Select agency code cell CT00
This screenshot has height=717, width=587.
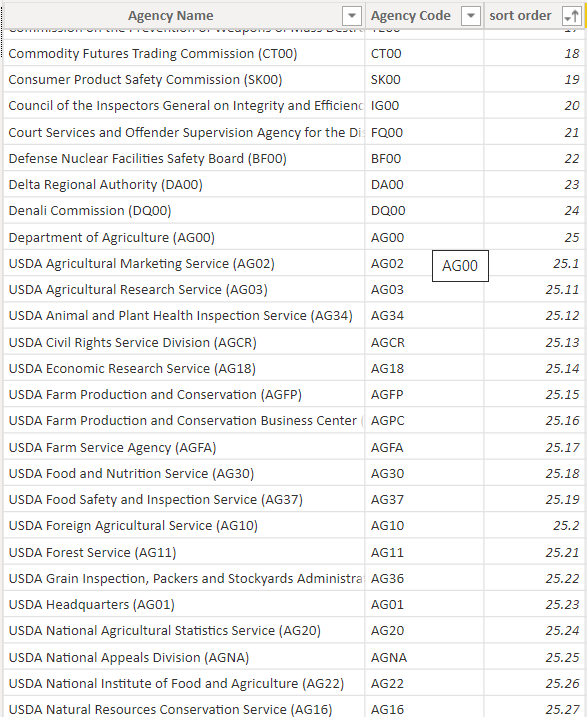[x=424, y=54]
